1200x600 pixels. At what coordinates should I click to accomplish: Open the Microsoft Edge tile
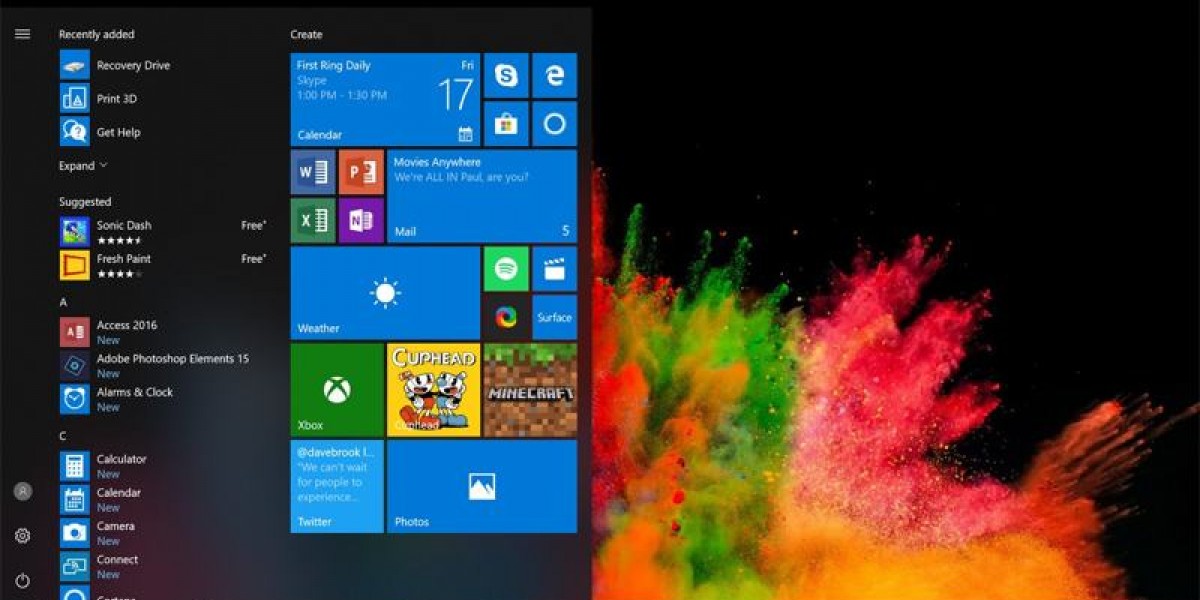coord(554,76)
